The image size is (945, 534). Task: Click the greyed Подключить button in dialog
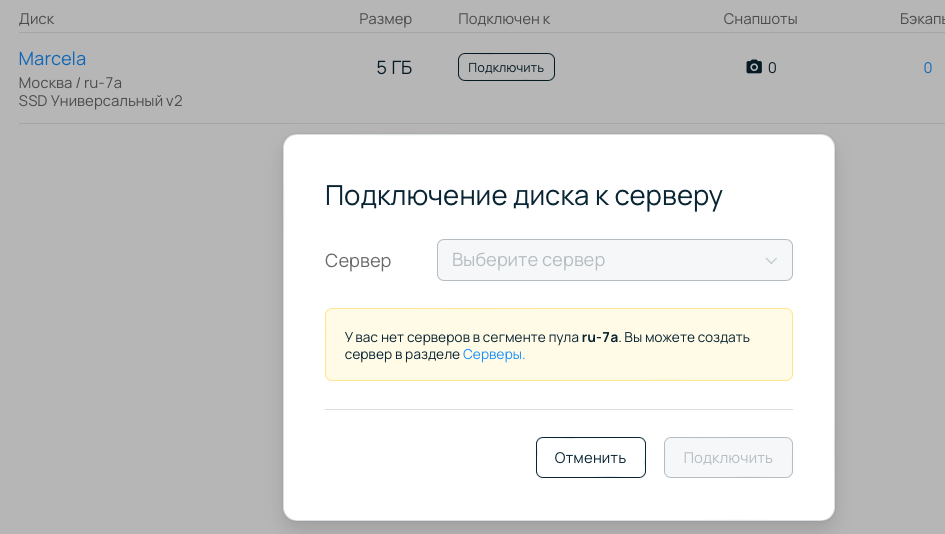pos(728,457)
